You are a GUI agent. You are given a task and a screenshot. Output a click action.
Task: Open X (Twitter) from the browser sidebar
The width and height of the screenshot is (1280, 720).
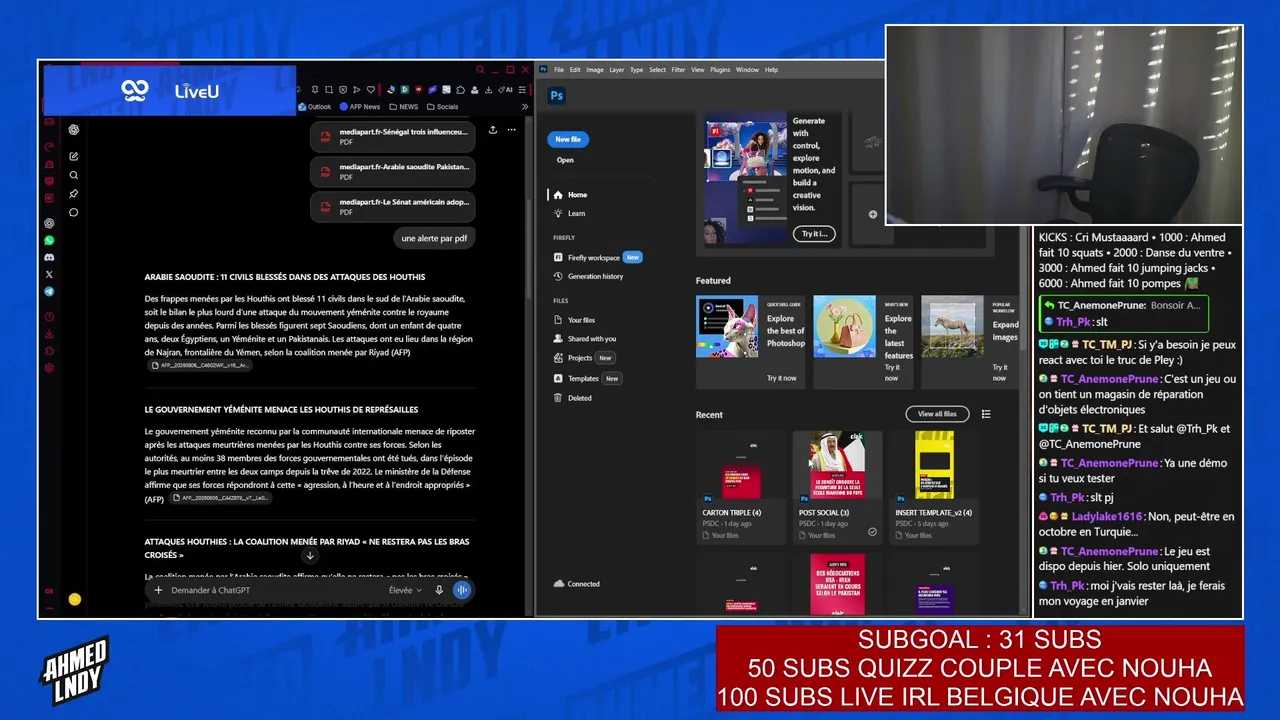point(49,274)
